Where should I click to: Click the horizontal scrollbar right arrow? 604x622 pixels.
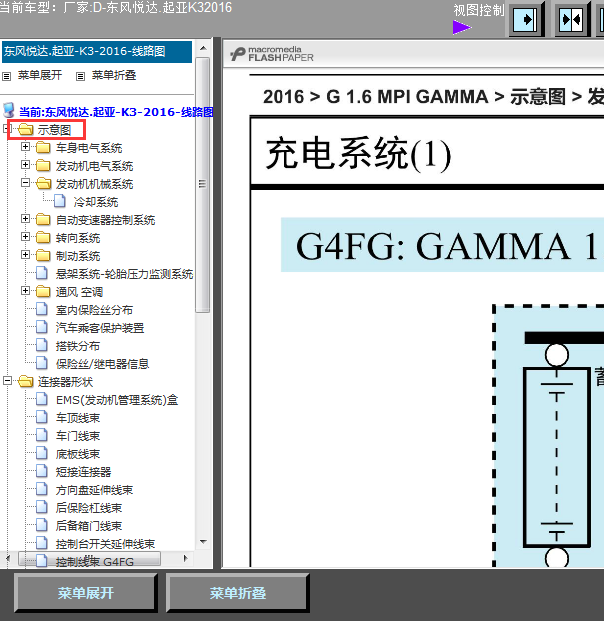(x=185, y=559)
